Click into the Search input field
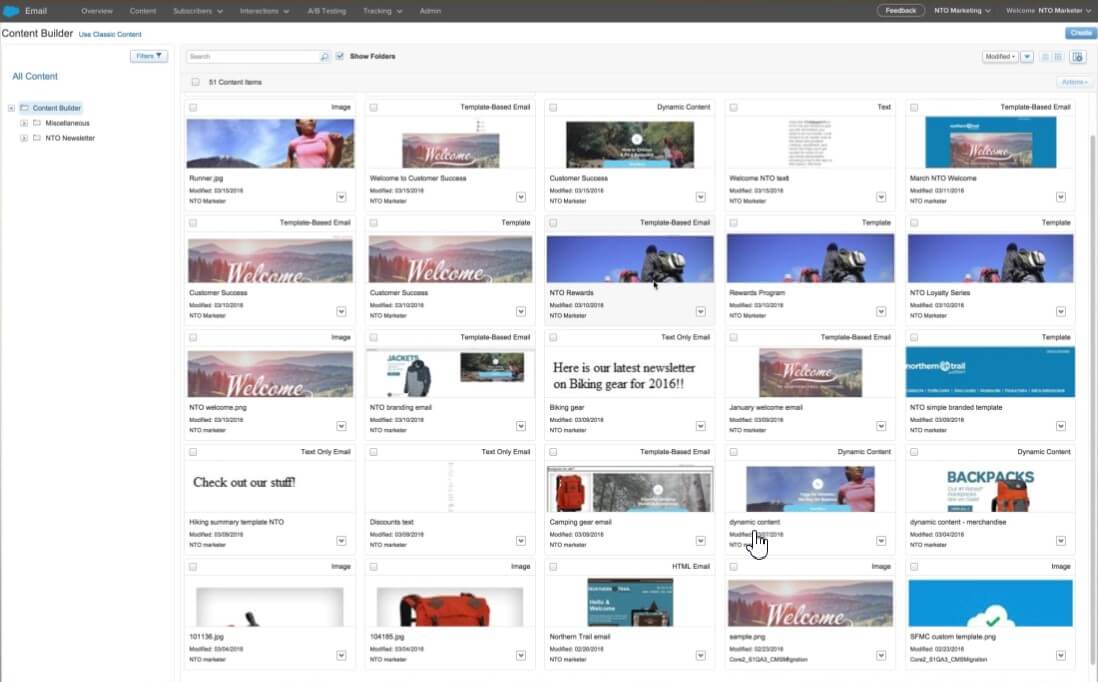The height and width of the screenshot is (682, 1098). pyautogui.click(x=253, y=57)
